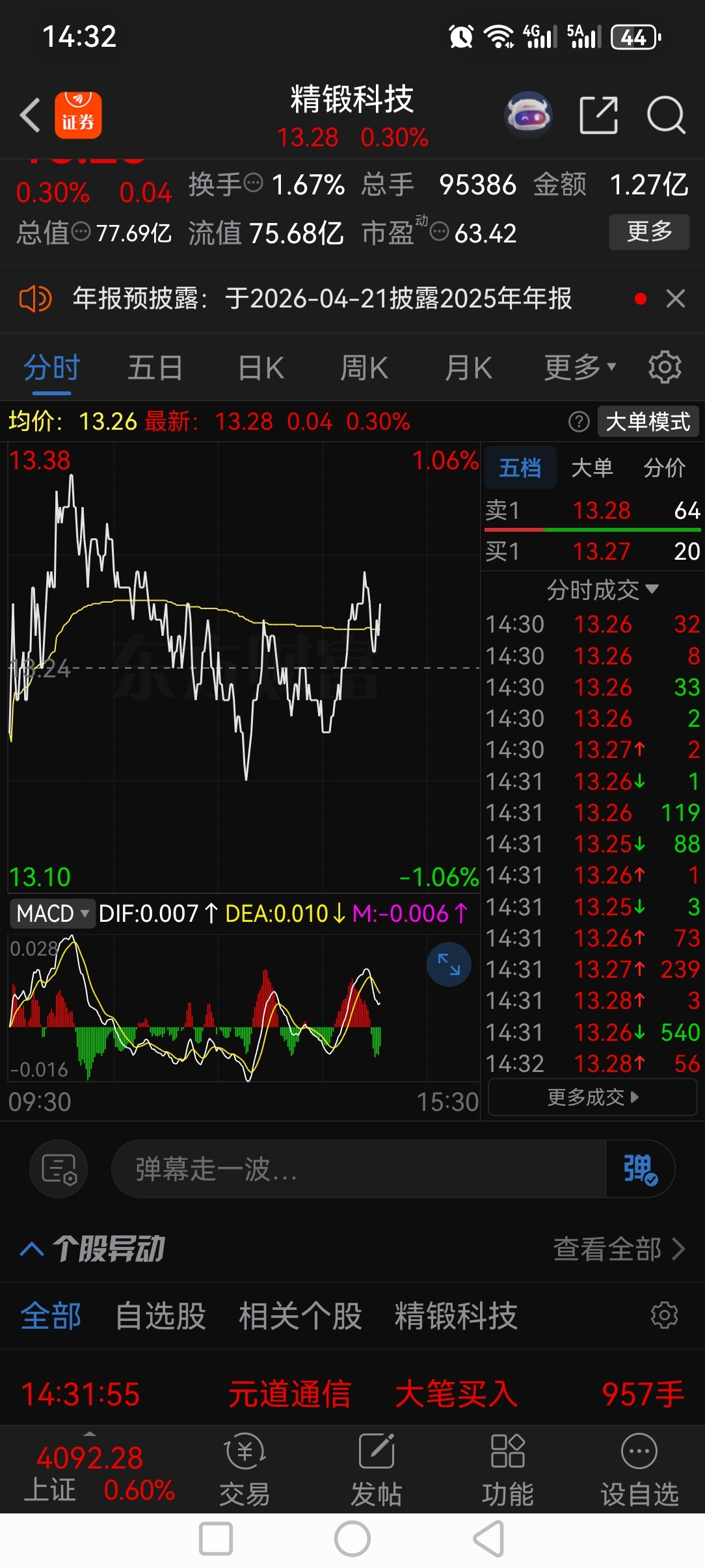Collapse the 个股异动 section
Image resolution: width=705 pixels, height=1568 pixels.
[32, 1249]
